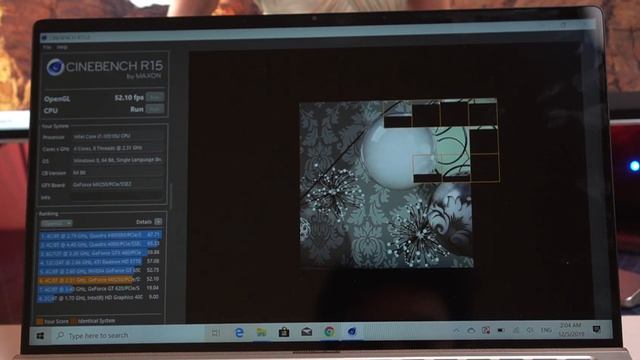Click Cinebench icon in taskbar
Screen dimensions: 640x360
pos(352,331)
